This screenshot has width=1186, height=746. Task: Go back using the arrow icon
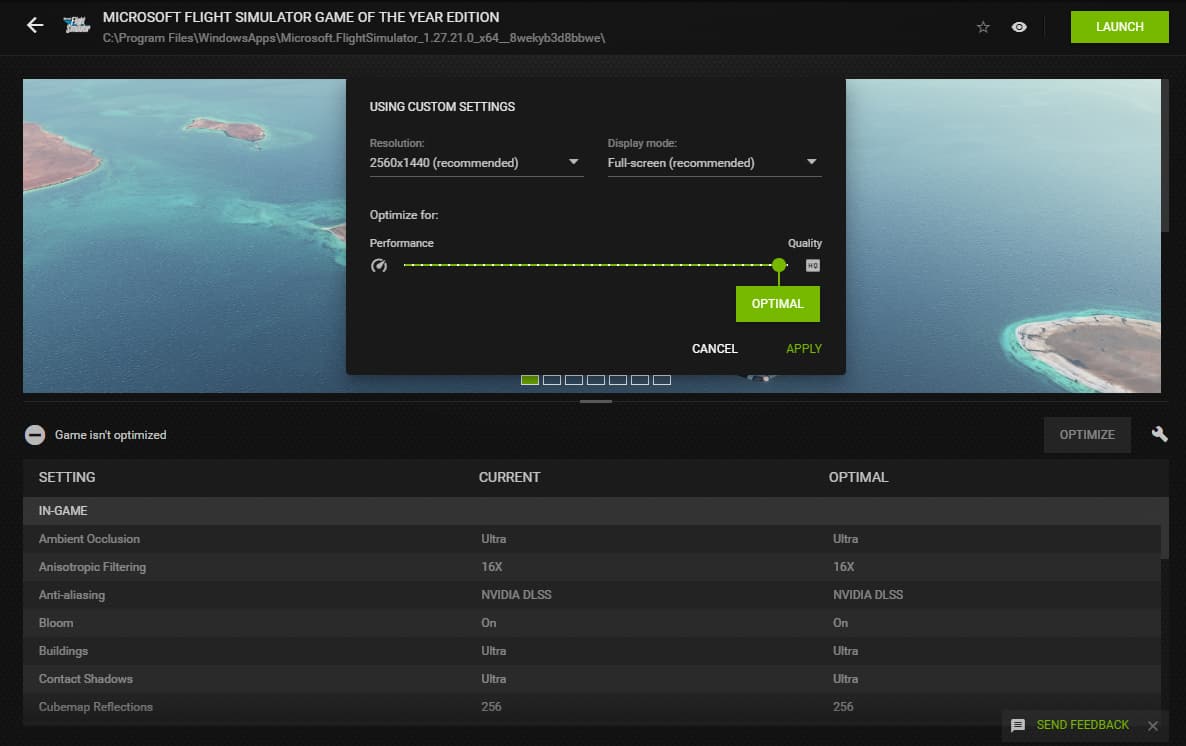click(x=35, y=26)
